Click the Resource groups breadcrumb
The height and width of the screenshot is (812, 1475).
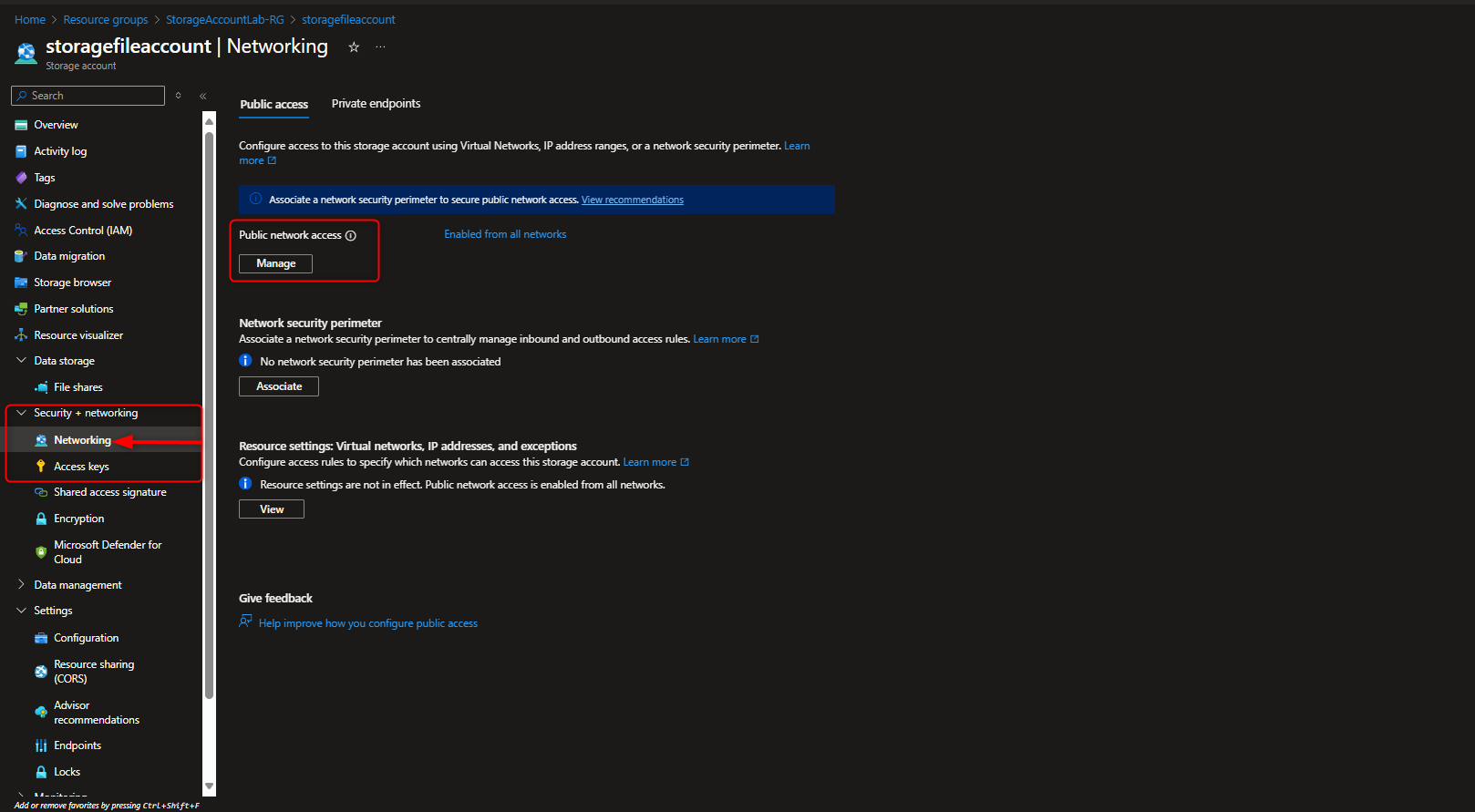(x=106, y=20)
